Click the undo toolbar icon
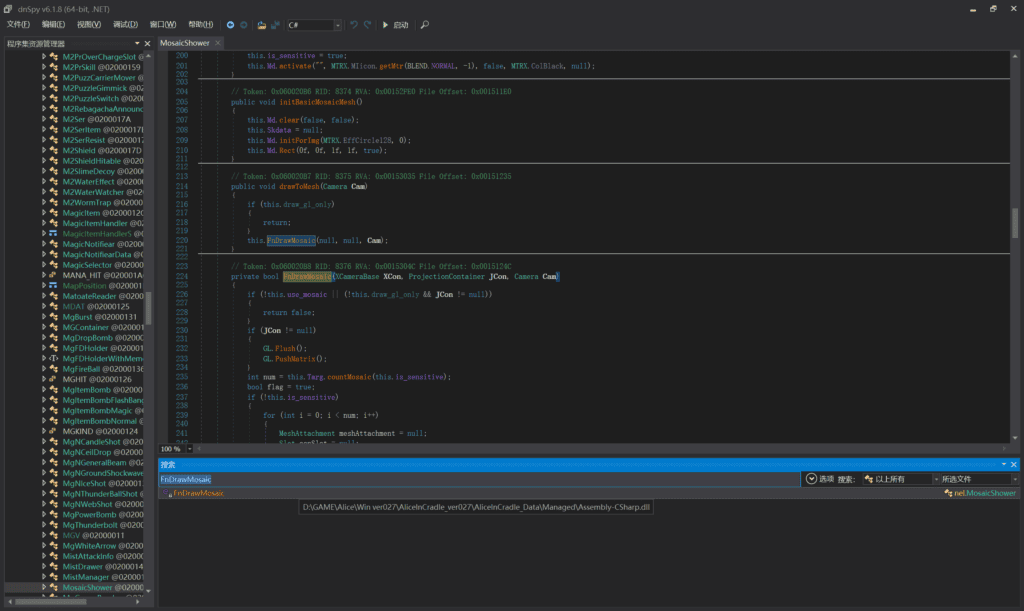 [353, 25]
